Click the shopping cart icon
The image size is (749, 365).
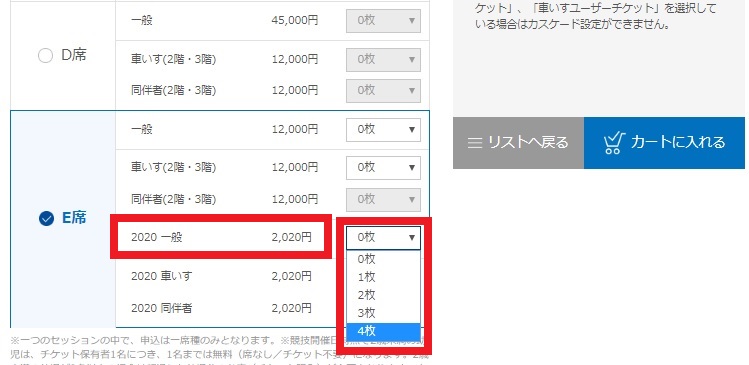(x=614, y=143)
